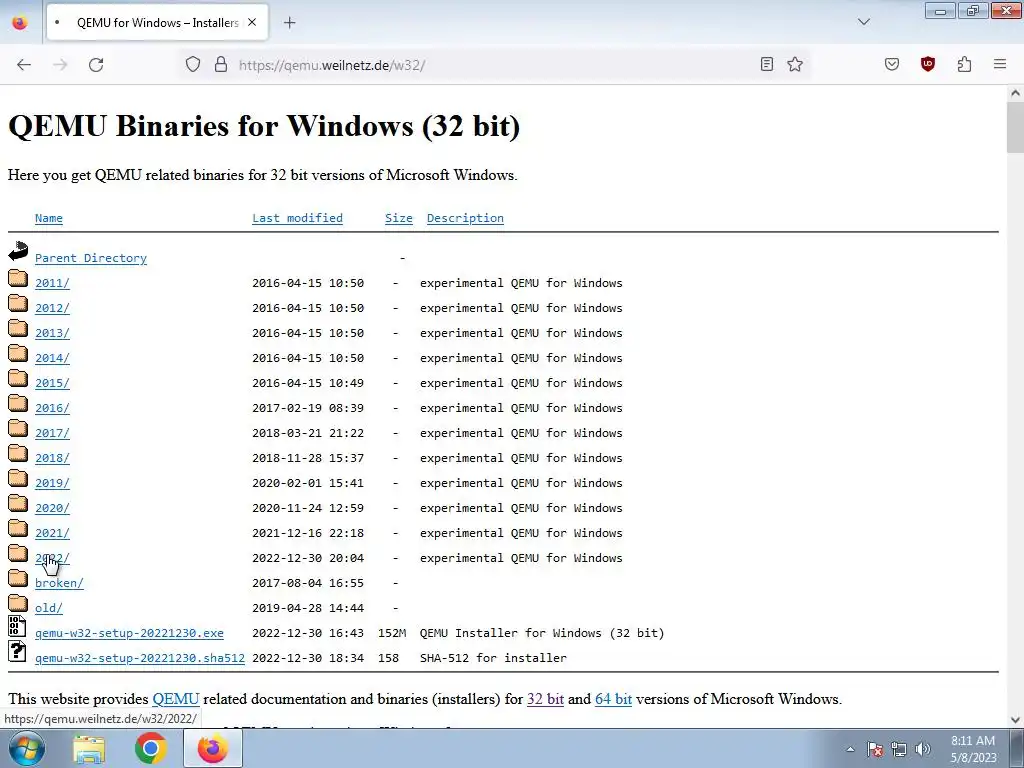
Task: Close the QEMU for Windows tab
Action: (x=252, y=22)
